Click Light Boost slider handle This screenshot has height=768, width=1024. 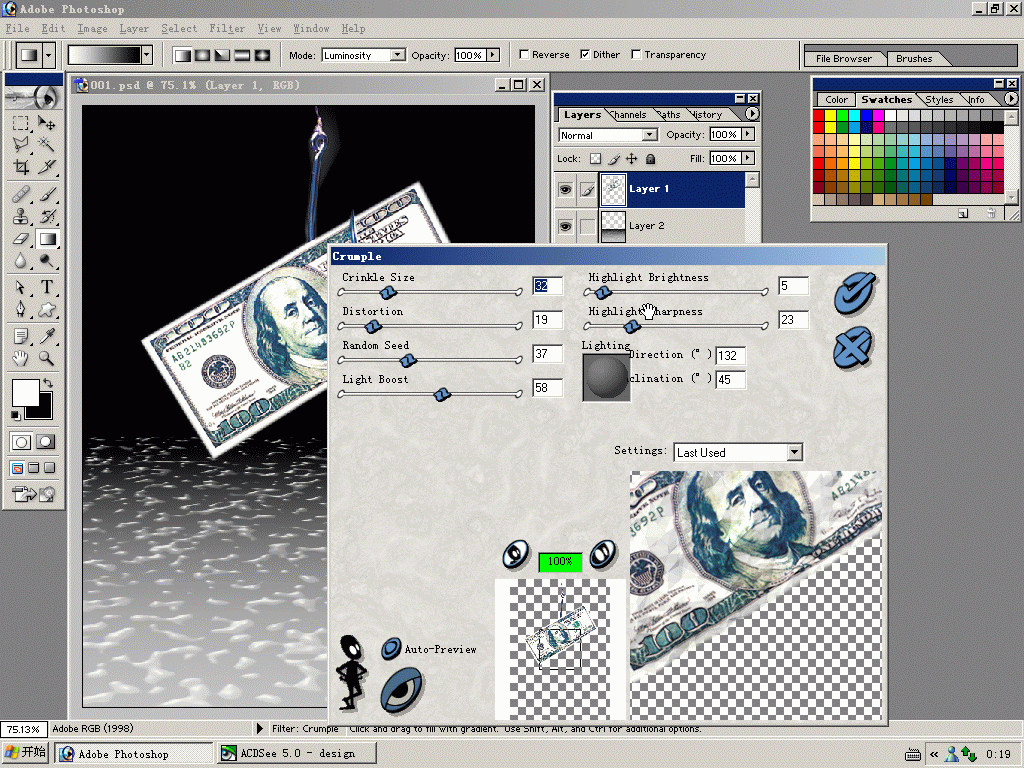pos(442,394)
